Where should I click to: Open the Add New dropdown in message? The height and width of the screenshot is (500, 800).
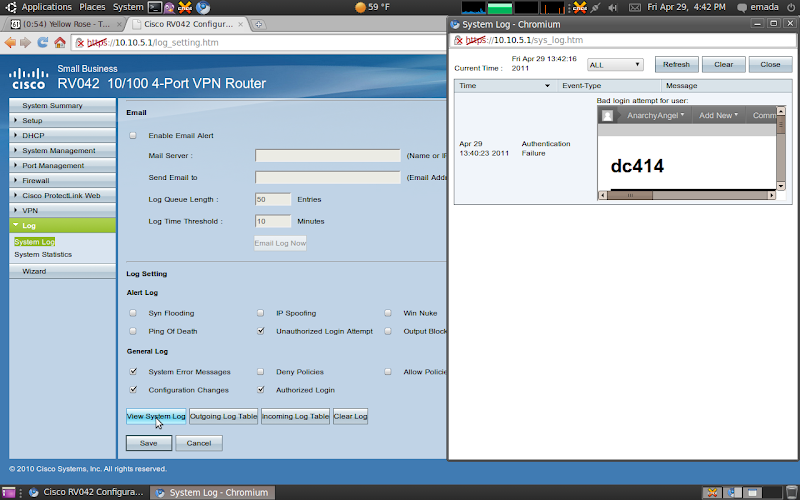(x=718, y=116)
